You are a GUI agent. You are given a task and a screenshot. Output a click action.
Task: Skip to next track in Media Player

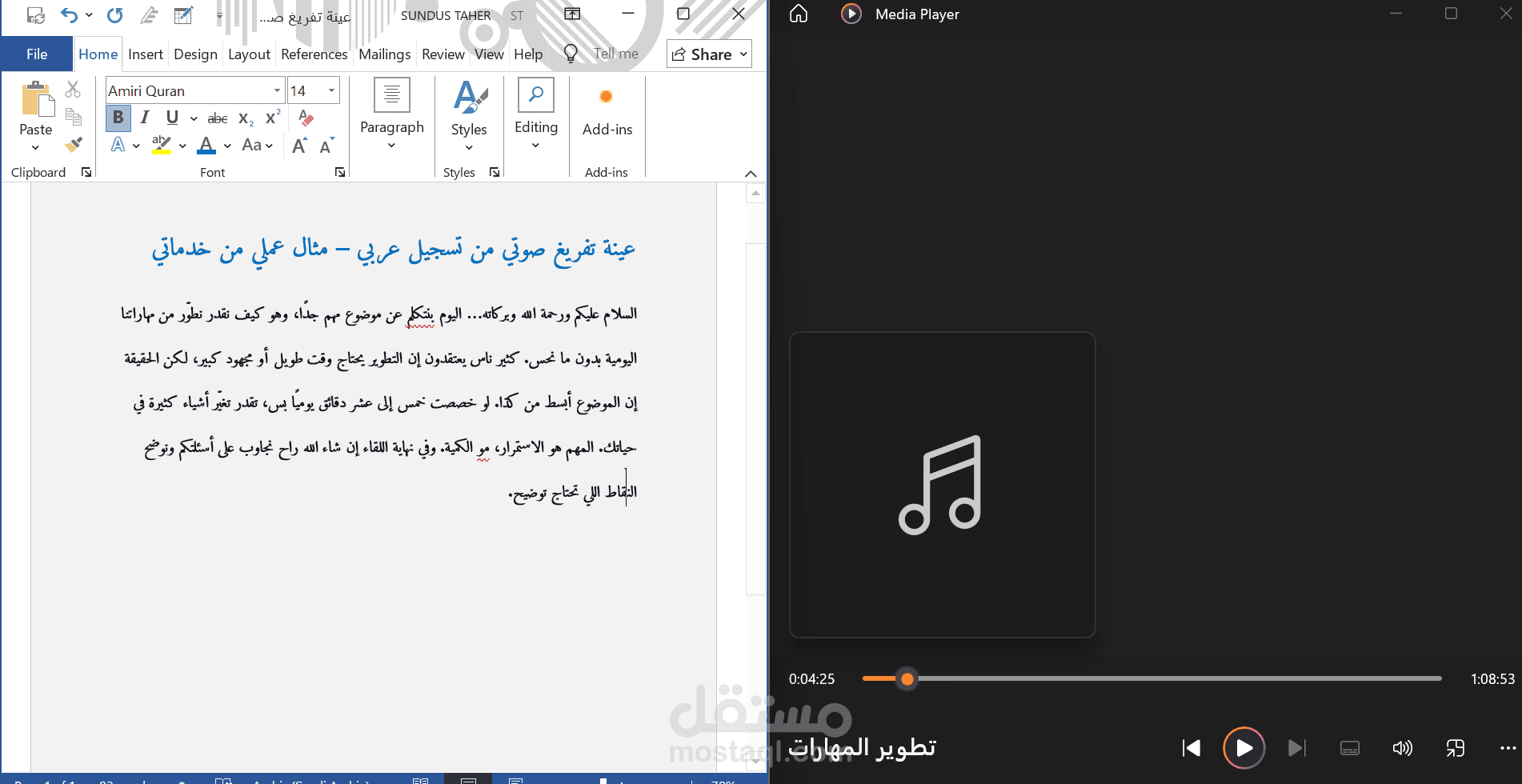[x=1296, y=748]
